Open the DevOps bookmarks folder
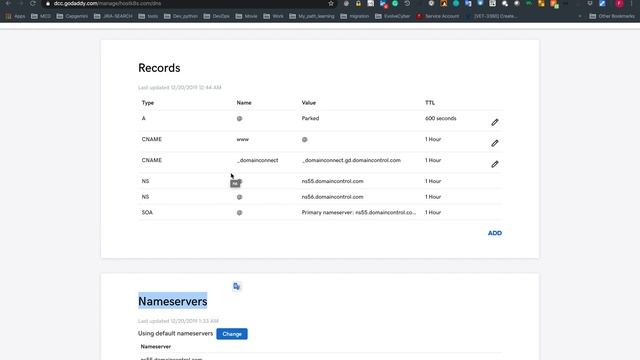This screenshot has height=360, width=640. click(216, 16)
